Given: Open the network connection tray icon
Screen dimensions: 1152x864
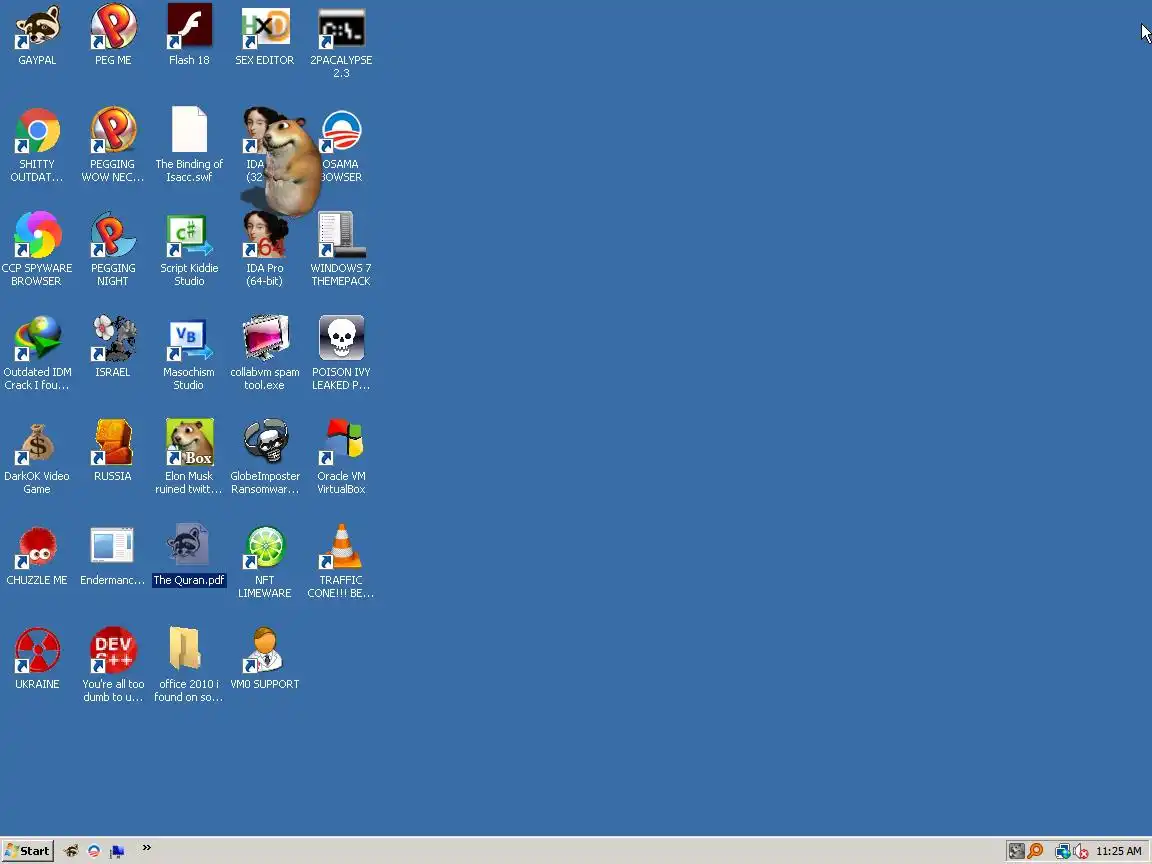Looking at the screenshot, I should coord(1062,852).
